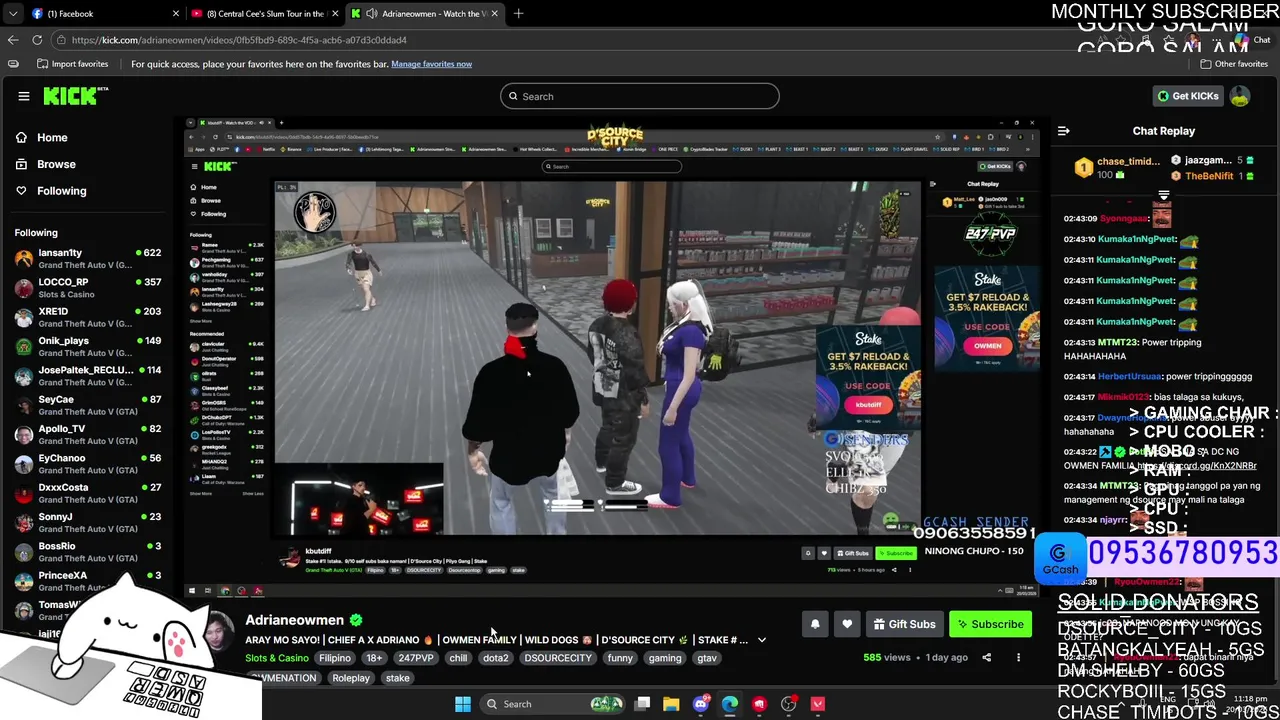Open Following in sidebar
This screenshot has width=1280, height=720.
[61, 191]
